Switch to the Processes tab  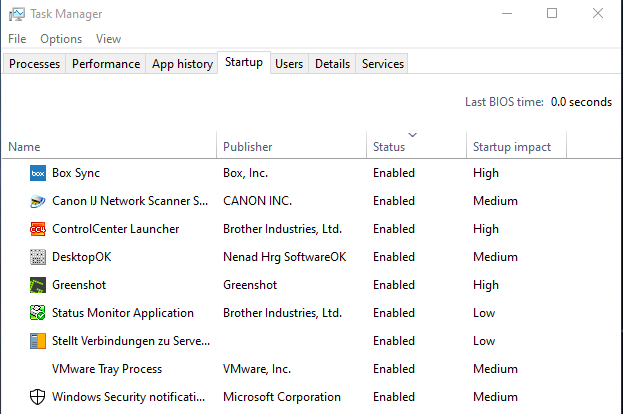35,64
